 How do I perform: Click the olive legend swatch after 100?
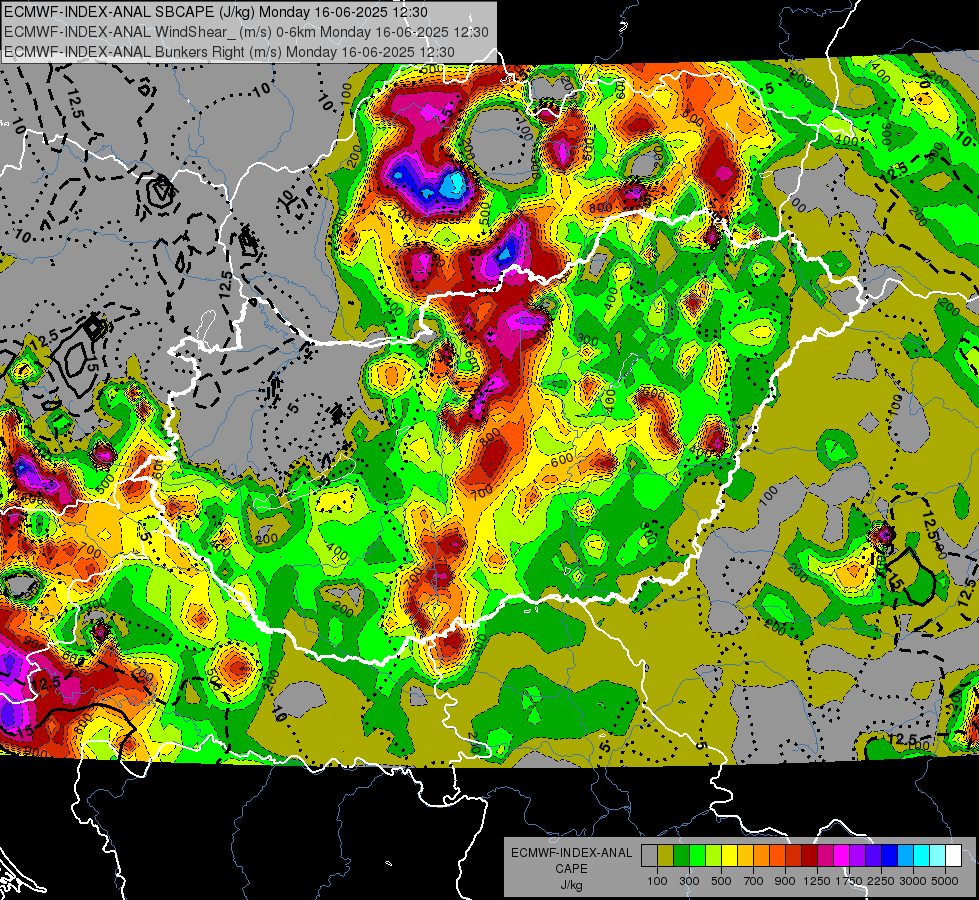[x=666, y=856]
